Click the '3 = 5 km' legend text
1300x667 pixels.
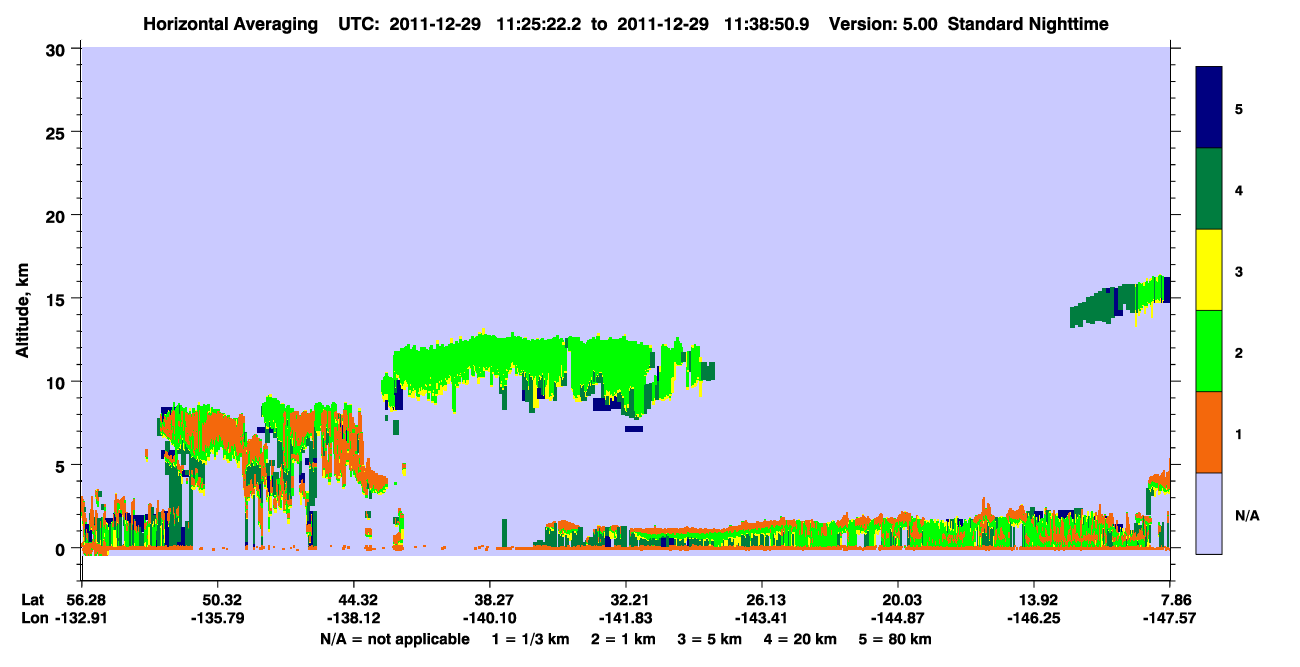coord(709,639)
